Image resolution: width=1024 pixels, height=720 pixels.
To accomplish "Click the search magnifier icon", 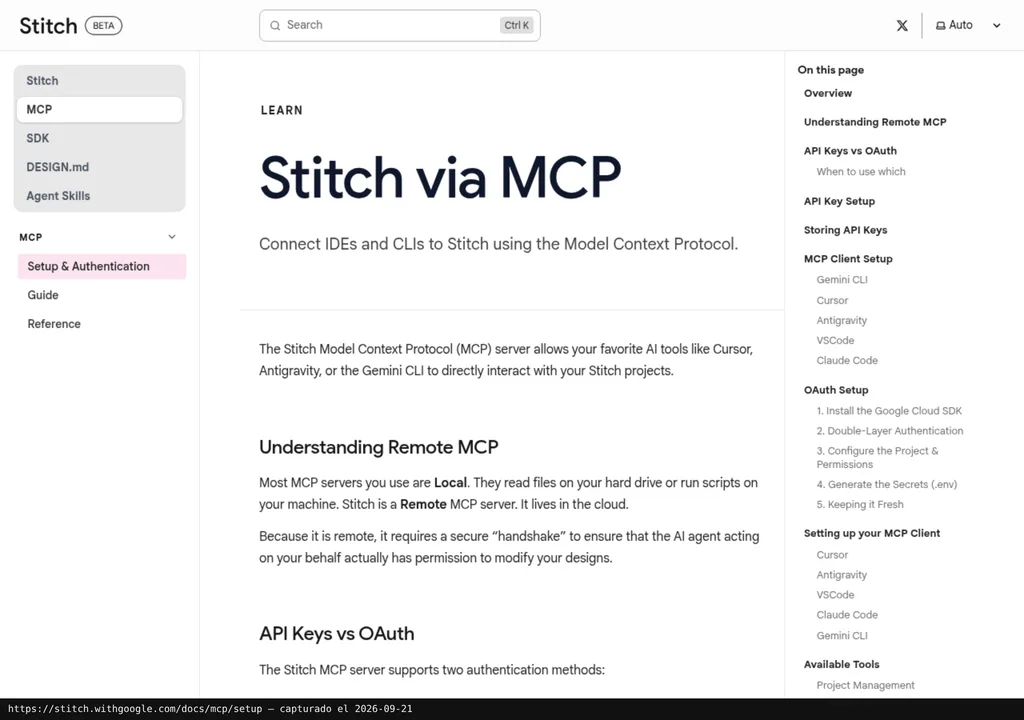I will (275, 25).
